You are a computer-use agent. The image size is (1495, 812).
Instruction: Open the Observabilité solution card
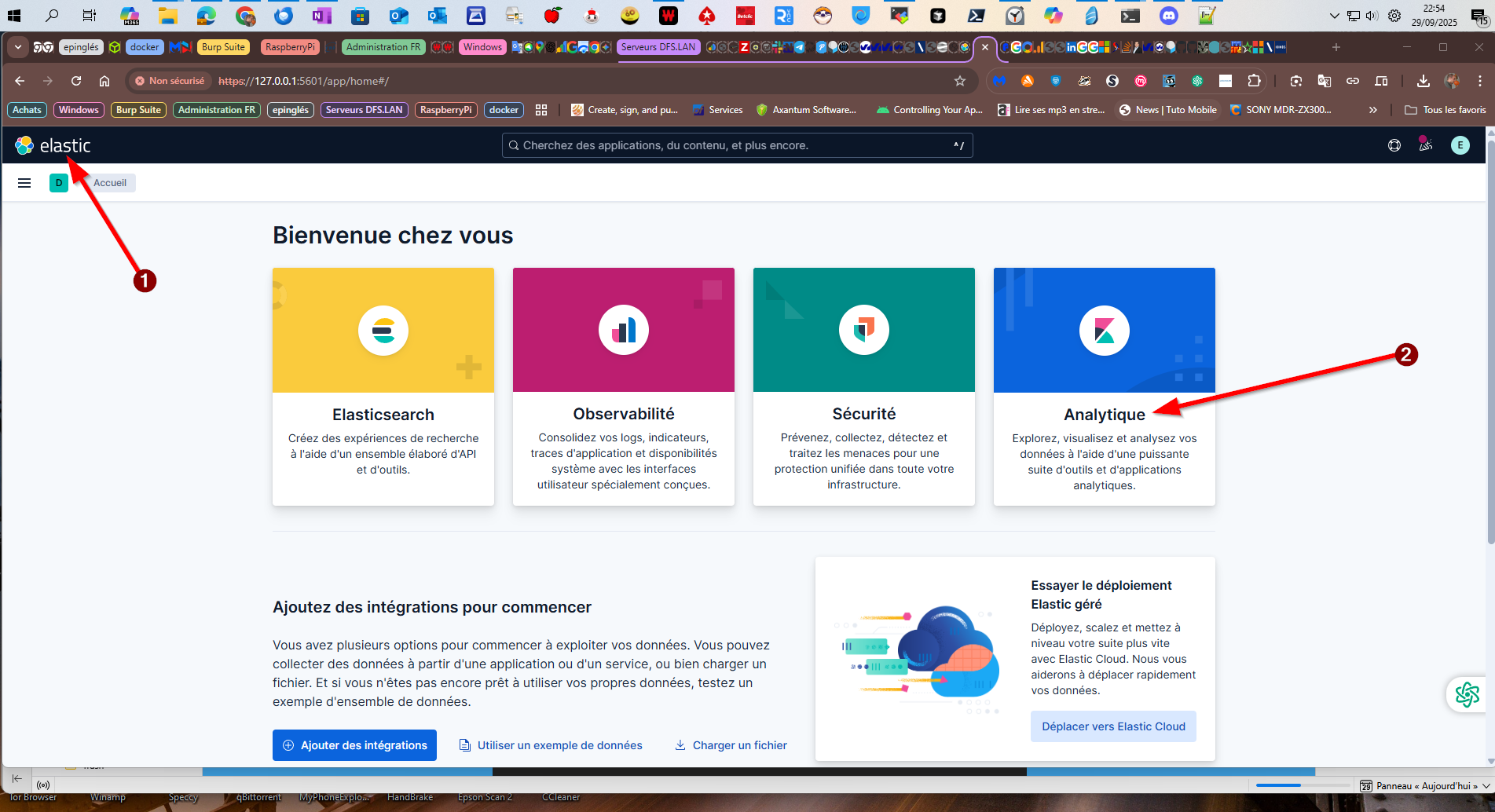tap(624, 386)
